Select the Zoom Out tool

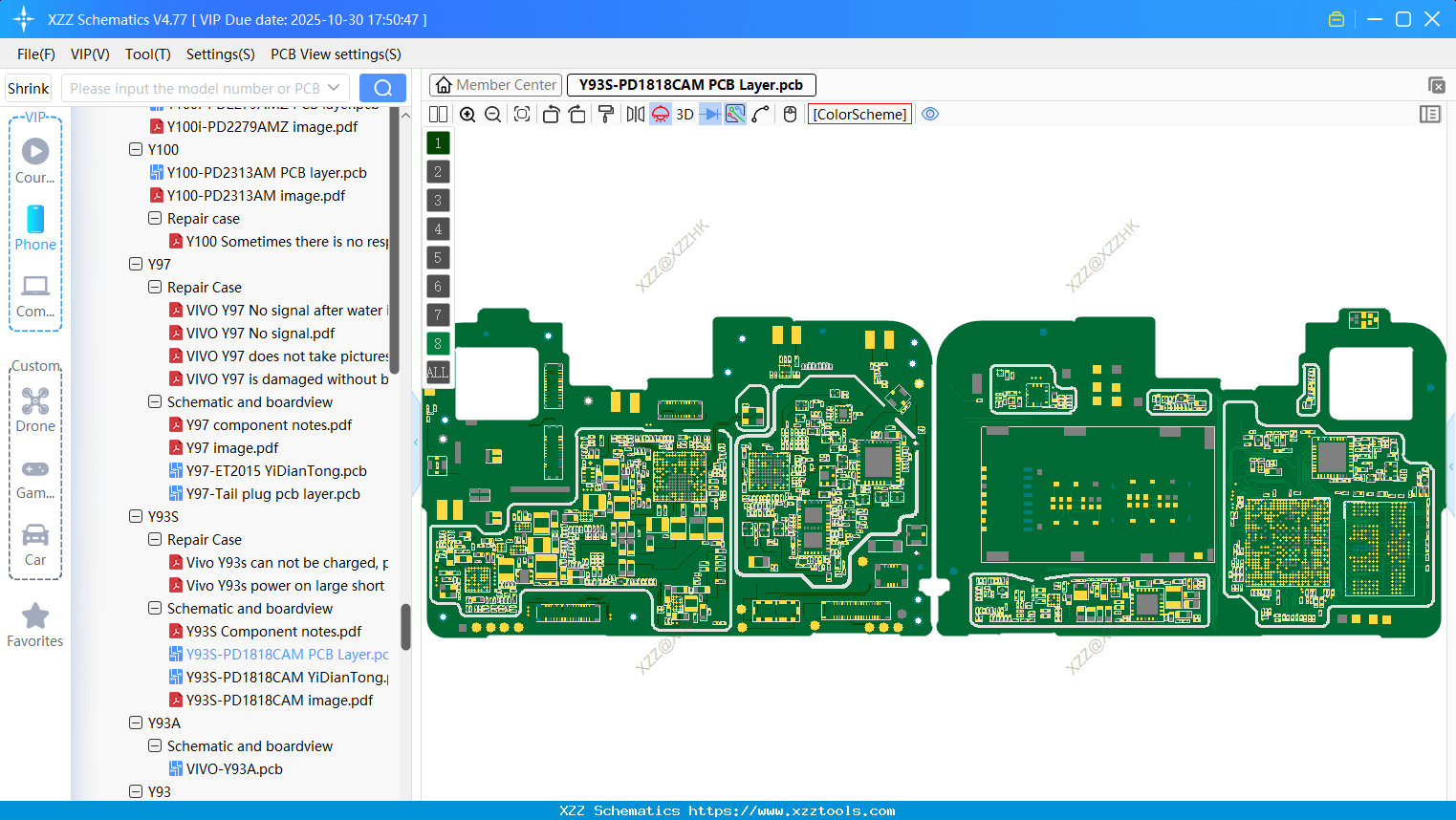coord(492,114)
